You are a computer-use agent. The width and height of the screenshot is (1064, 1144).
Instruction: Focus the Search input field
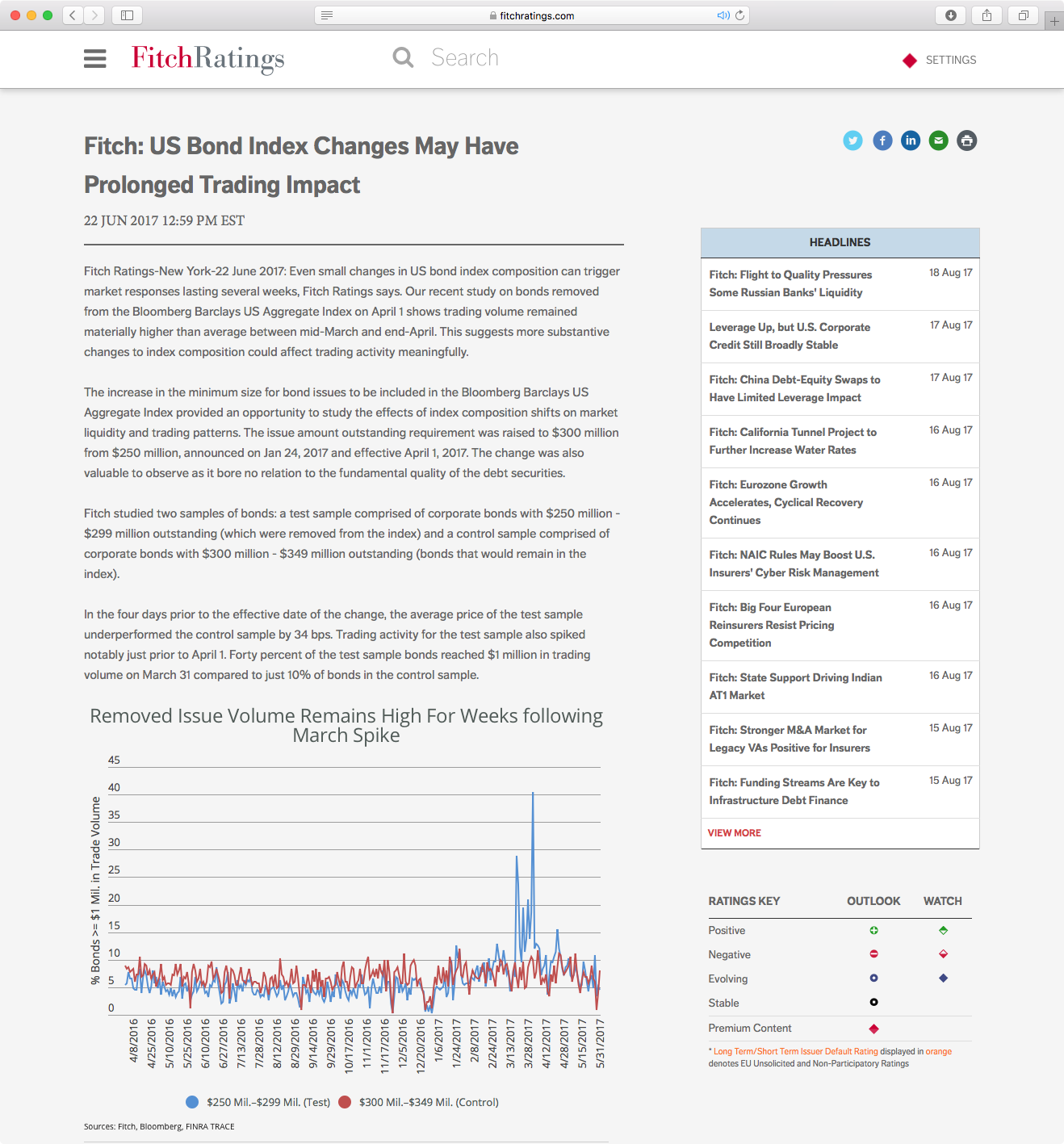point(465,58)
